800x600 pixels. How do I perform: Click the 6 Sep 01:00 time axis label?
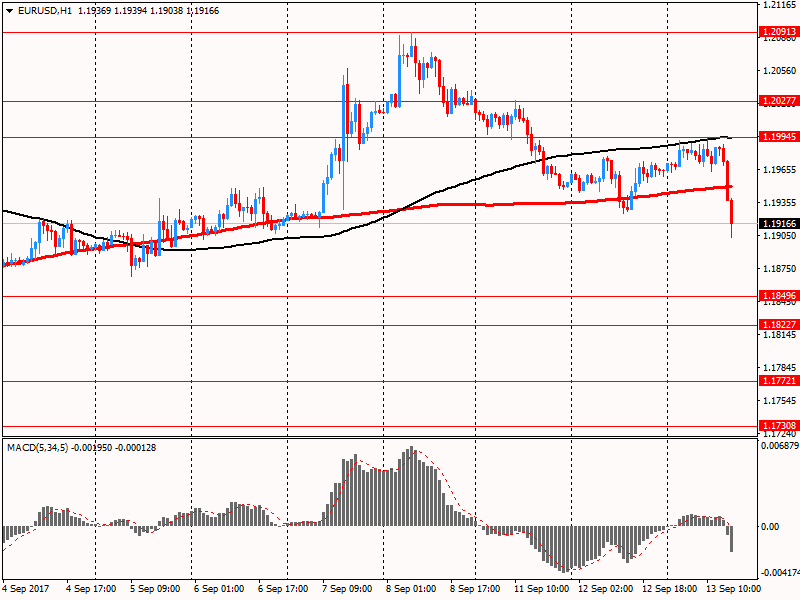point(219,589)
